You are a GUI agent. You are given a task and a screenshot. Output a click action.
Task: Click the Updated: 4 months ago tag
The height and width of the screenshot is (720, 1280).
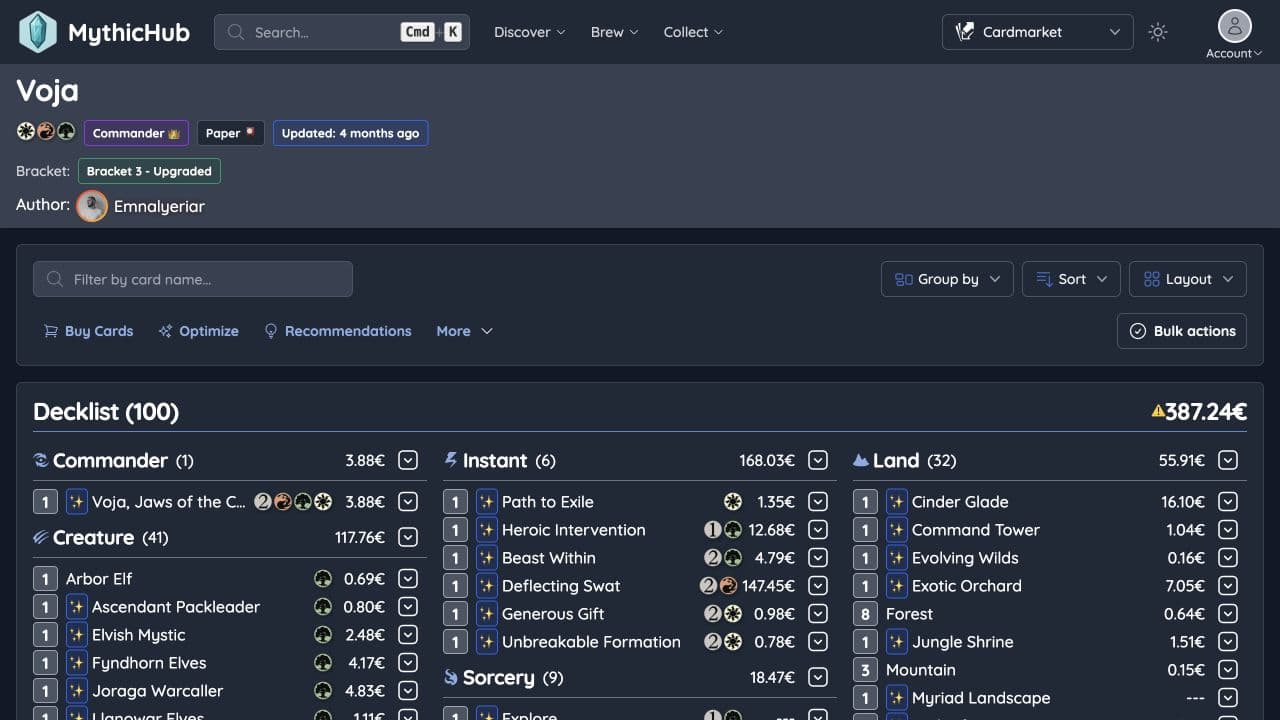[x=350, y=133]
